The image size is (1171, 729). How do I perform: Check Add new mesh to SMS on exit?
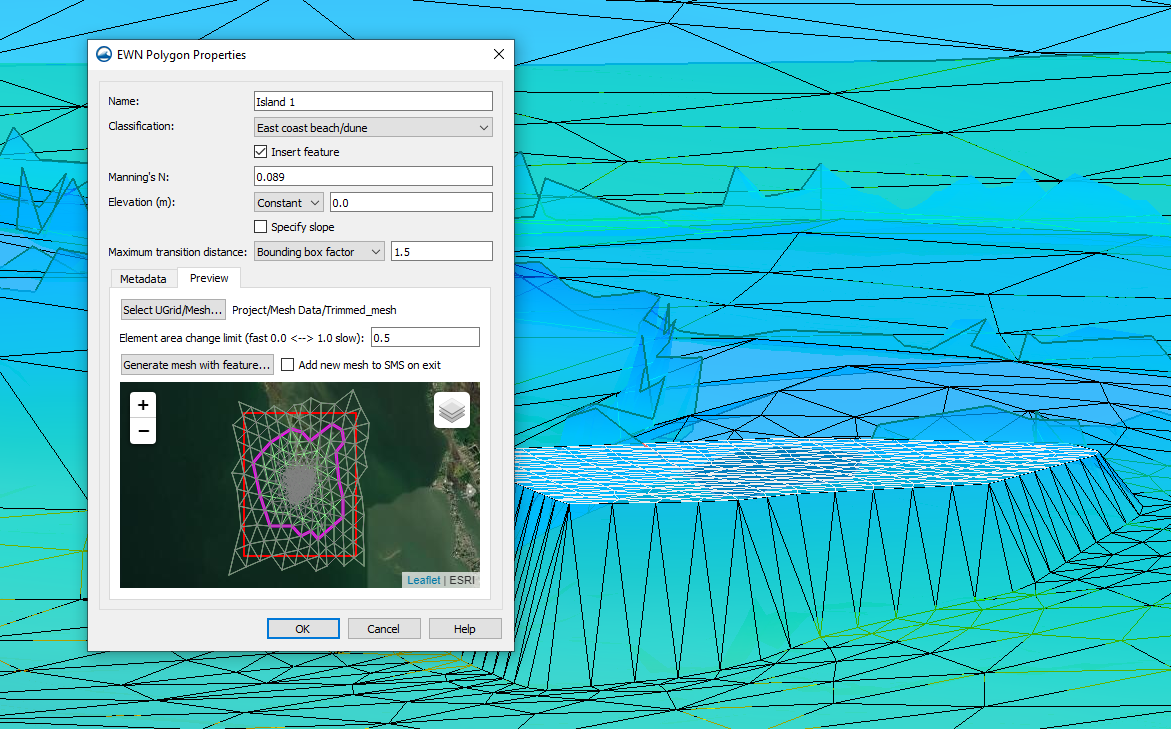click(x=287, y=364)
